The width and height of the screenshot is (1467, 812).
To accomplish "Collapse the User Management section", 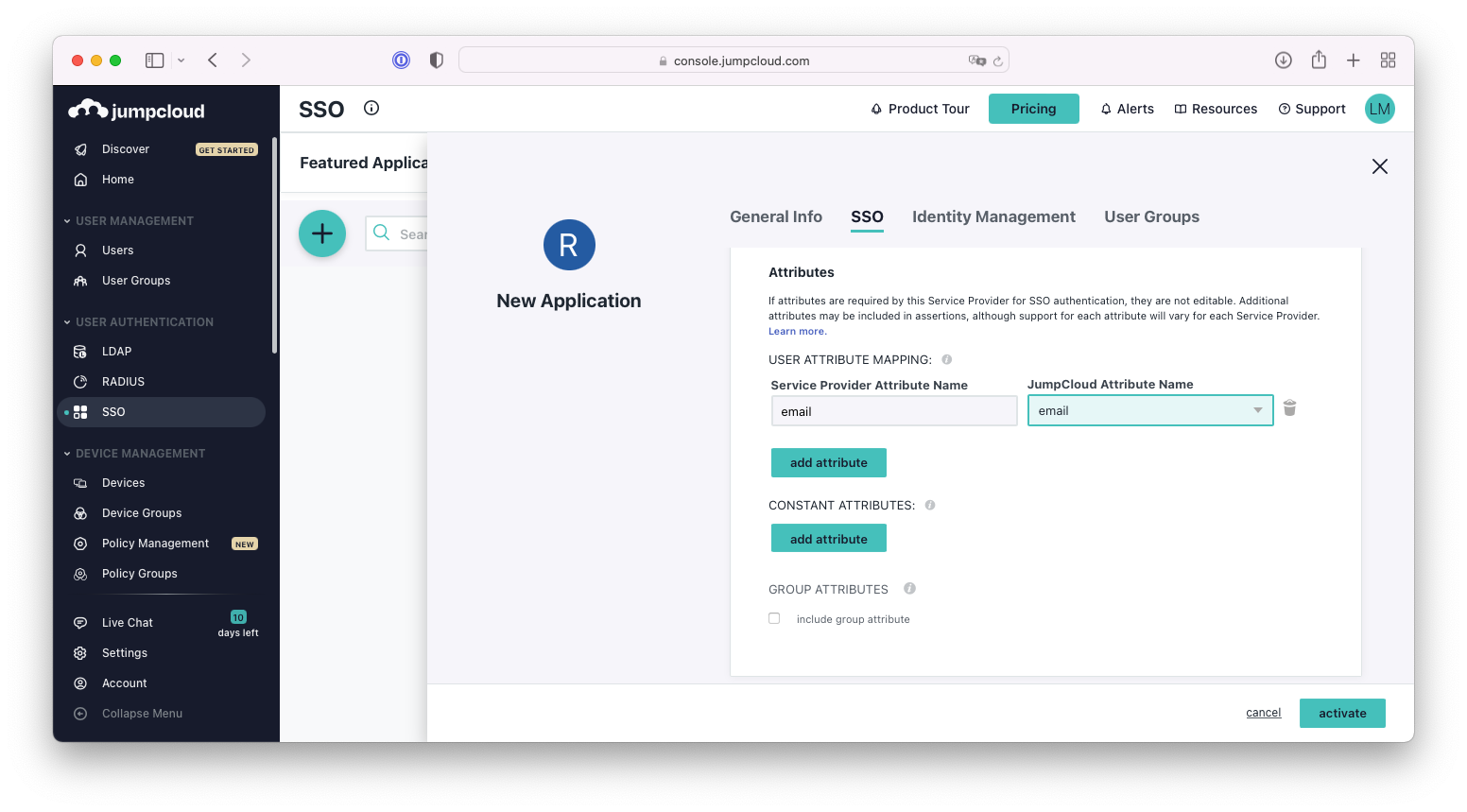I will click(x=67, y=221).
